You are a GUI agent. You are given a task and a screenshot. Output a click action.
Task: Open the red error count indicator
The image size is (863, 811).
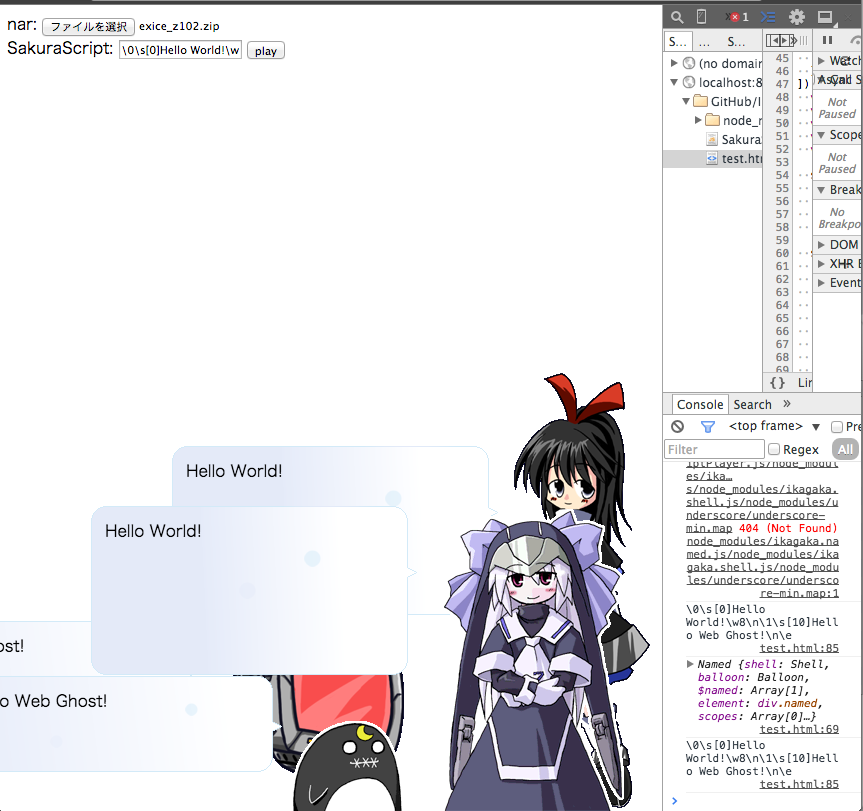pyautogui.click(x=738, y=17)
